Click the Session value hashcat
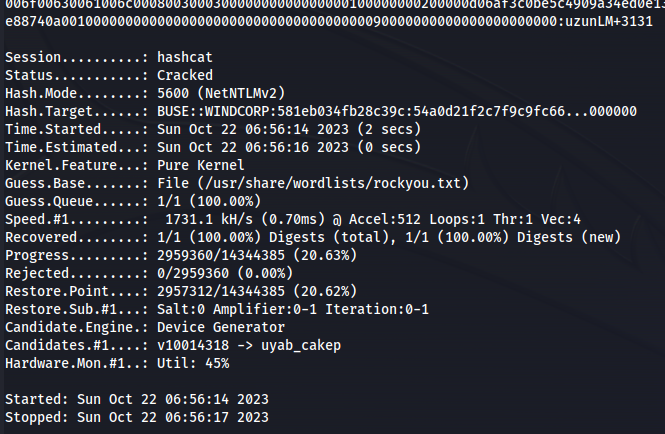This screenshot has height=434, width=665. coord(185,57)
